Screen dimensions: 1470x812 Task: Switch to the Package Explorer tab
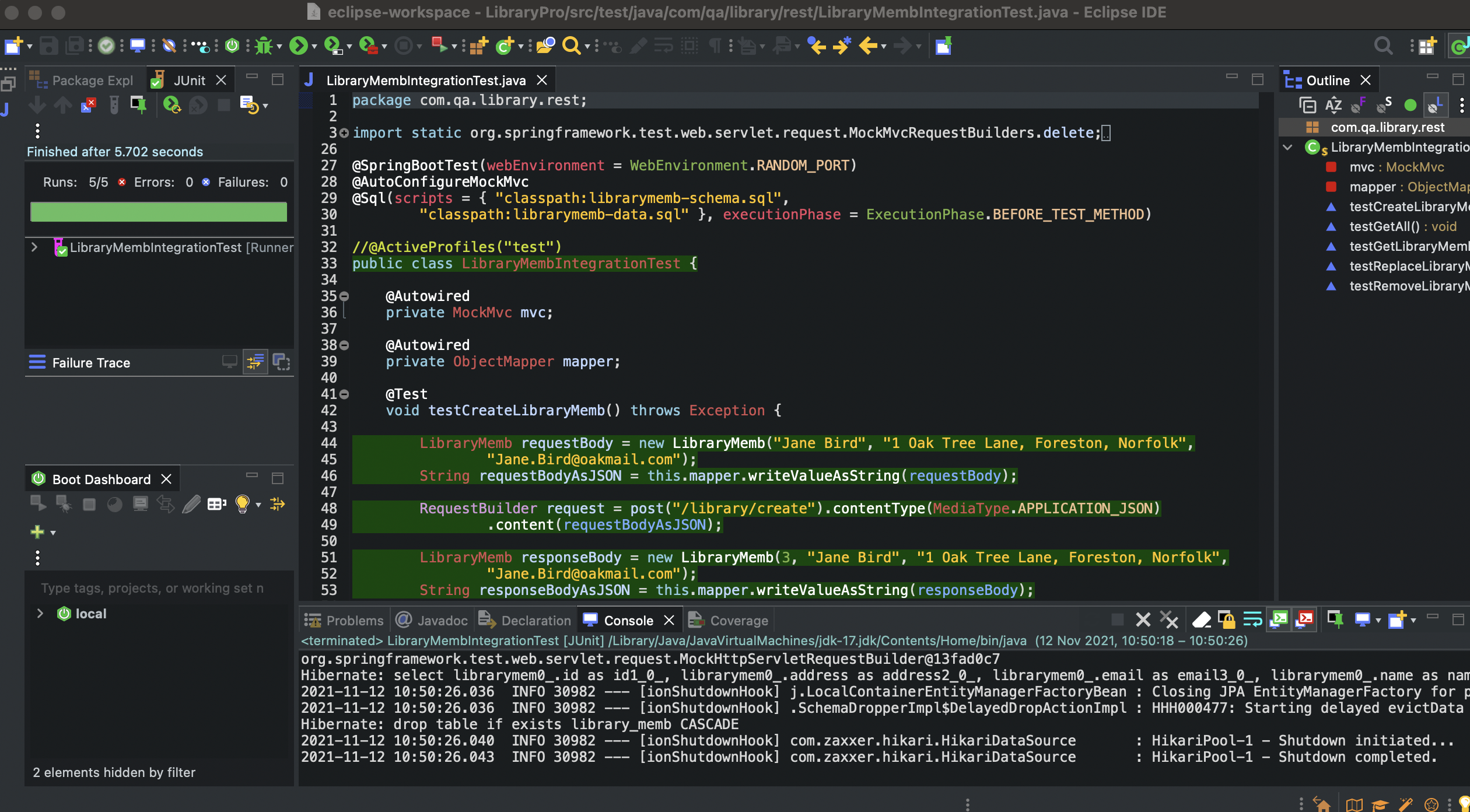point(84,80)
